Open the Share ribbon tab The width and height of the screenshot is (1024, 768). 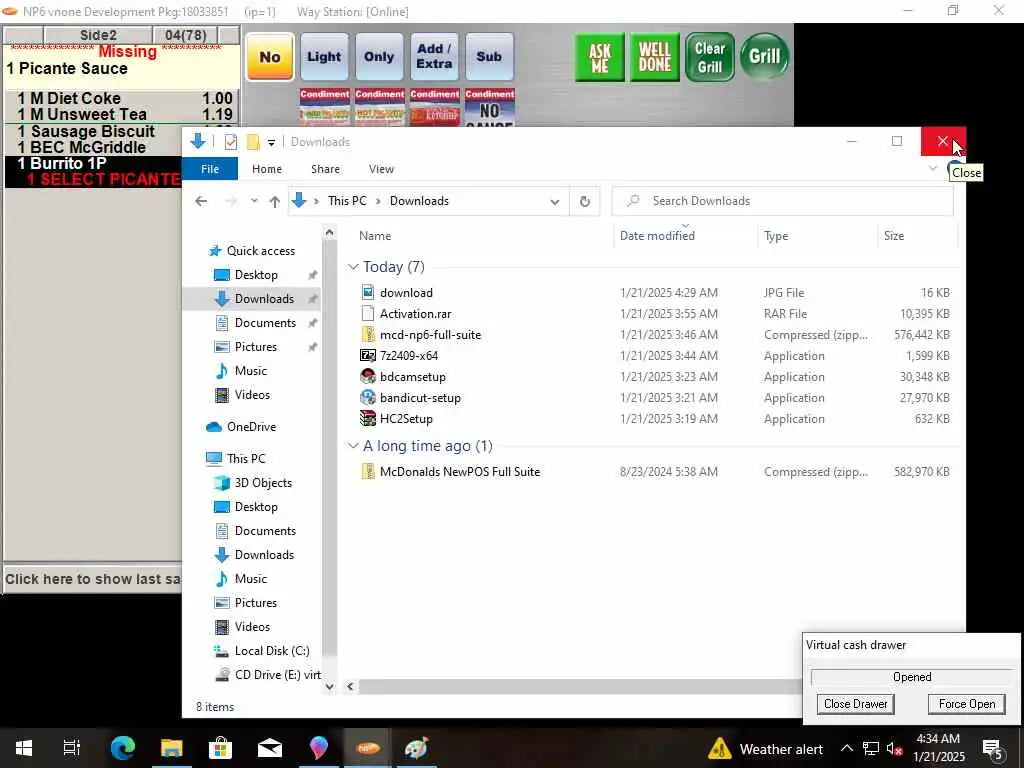tap(325, 168)
